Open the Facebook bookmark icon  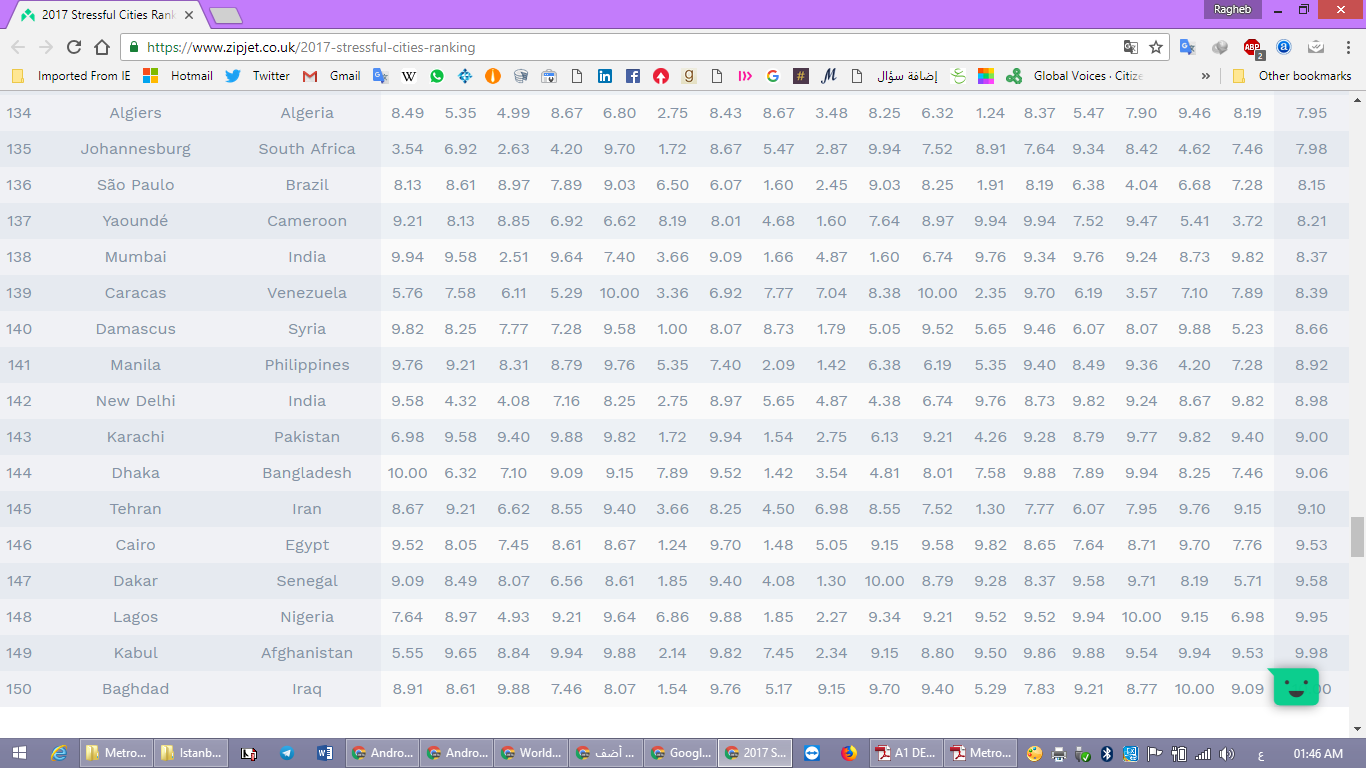(x=633, y=76)
